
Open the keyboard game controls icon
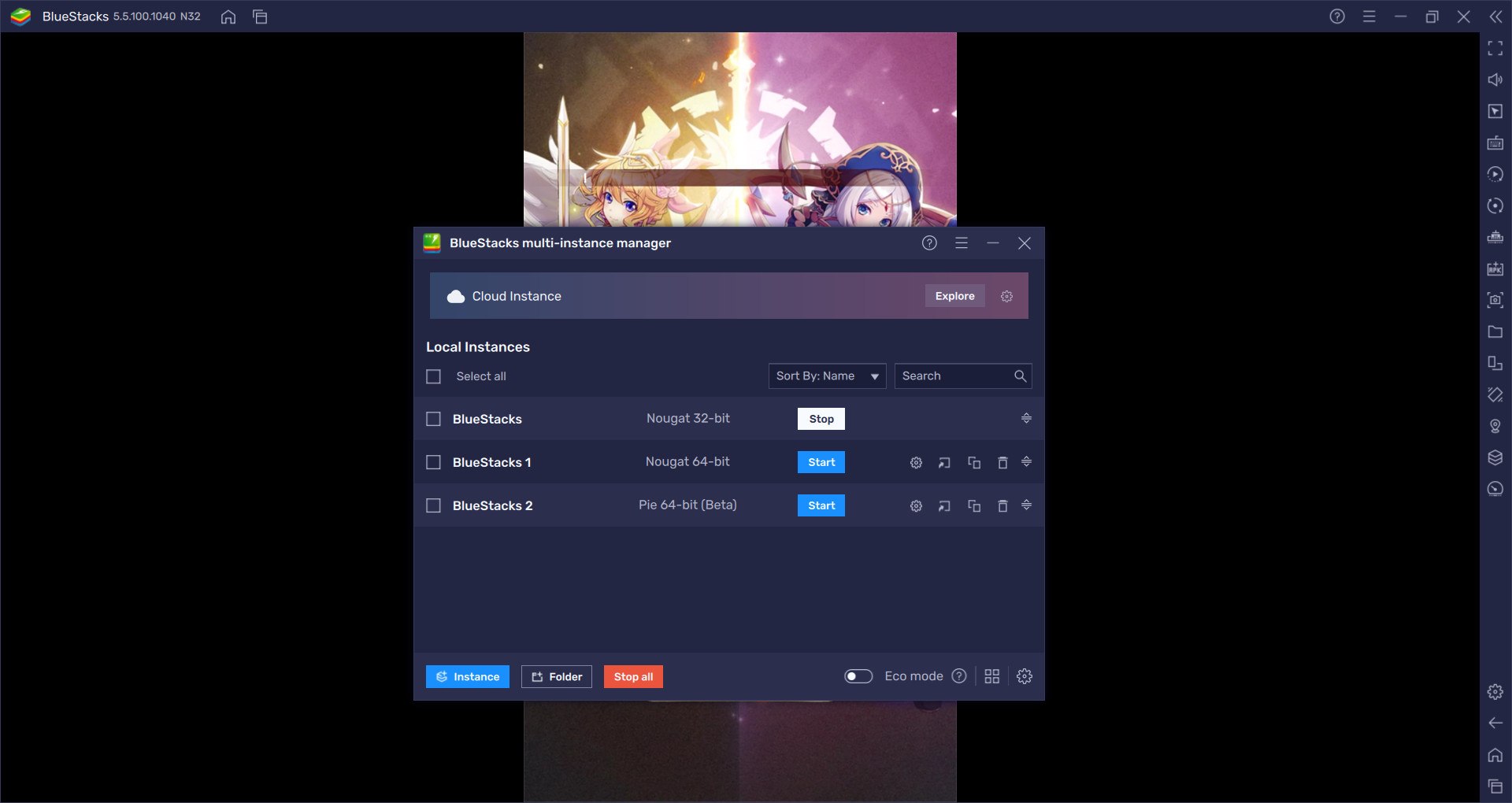[x=1495, y=143]
